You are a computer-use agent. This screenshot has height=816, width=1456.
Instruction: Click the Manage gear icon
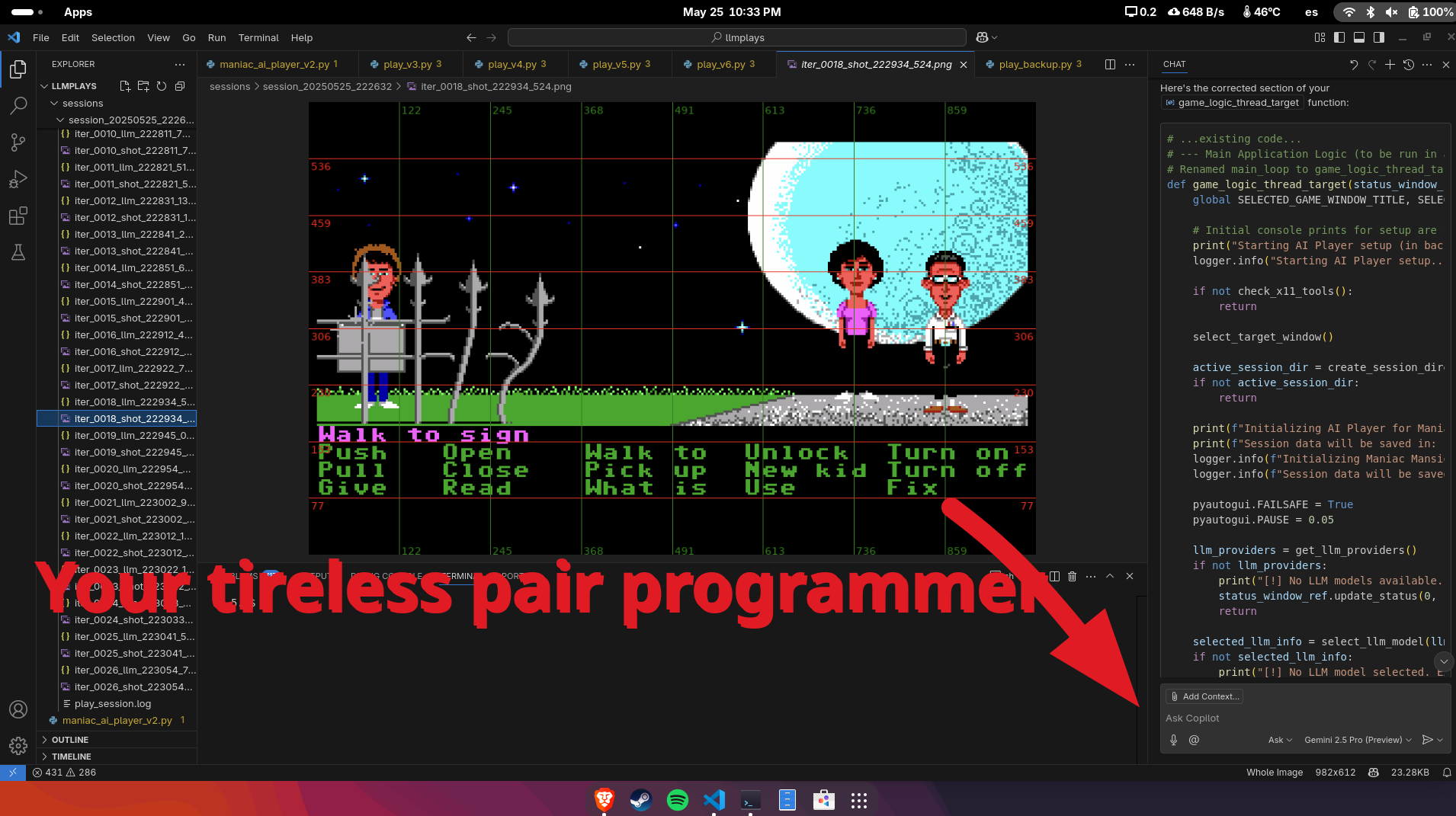(x=18, y=745)
